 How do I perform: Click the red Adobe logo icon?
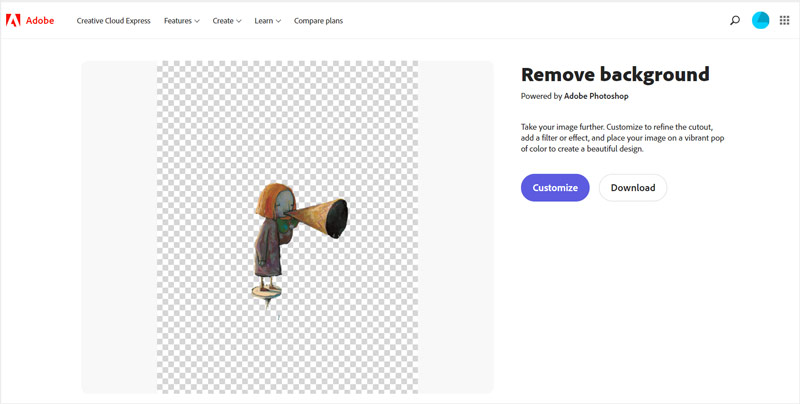[x=13, y=20]
